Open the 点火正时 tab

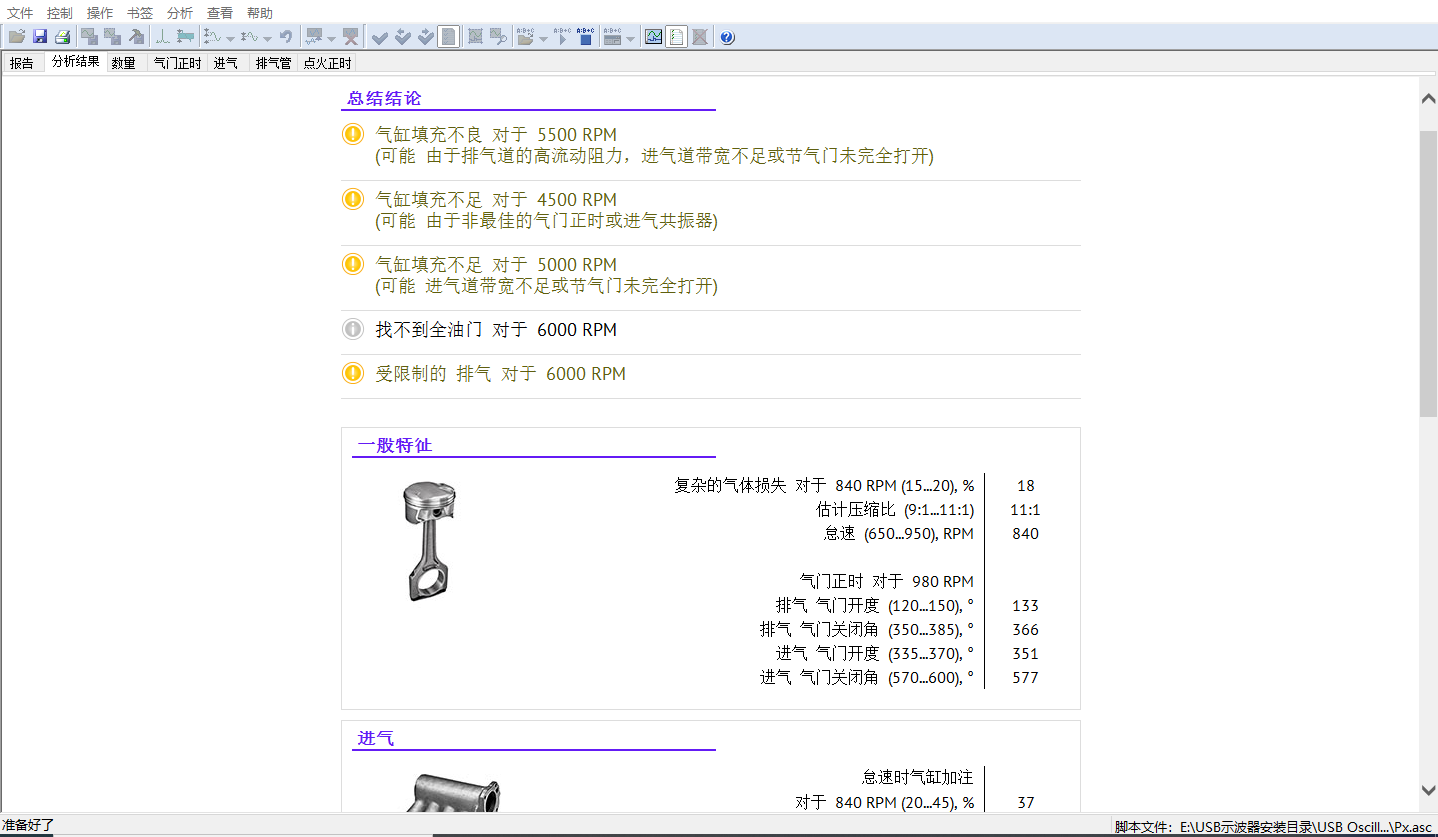(x=328, y=63)
